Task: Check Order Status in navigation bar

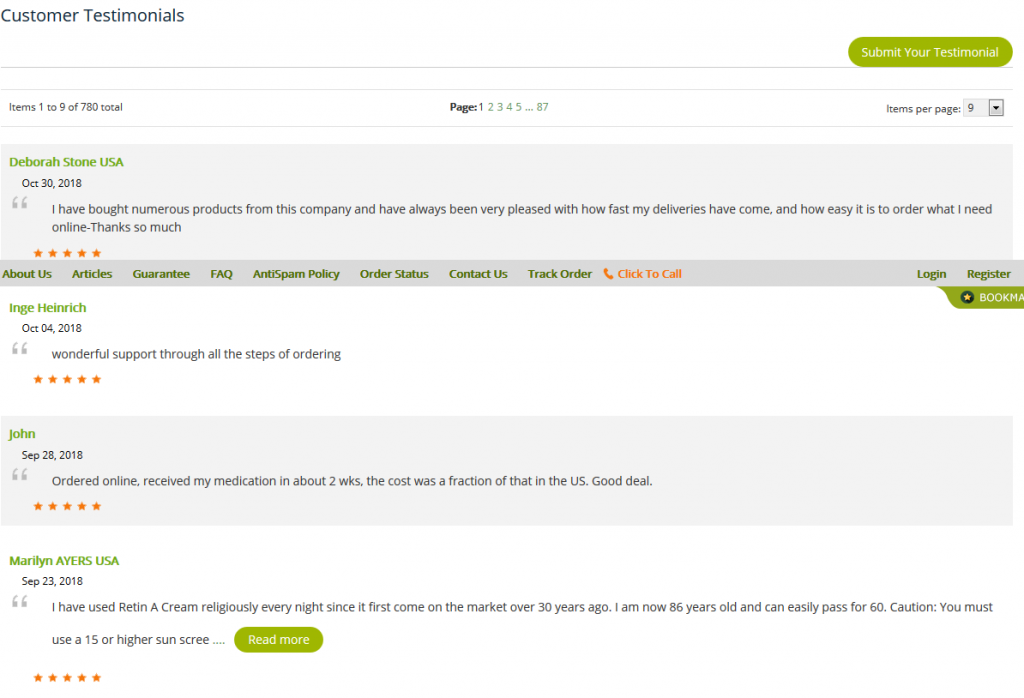Action: tap(394, 274)
